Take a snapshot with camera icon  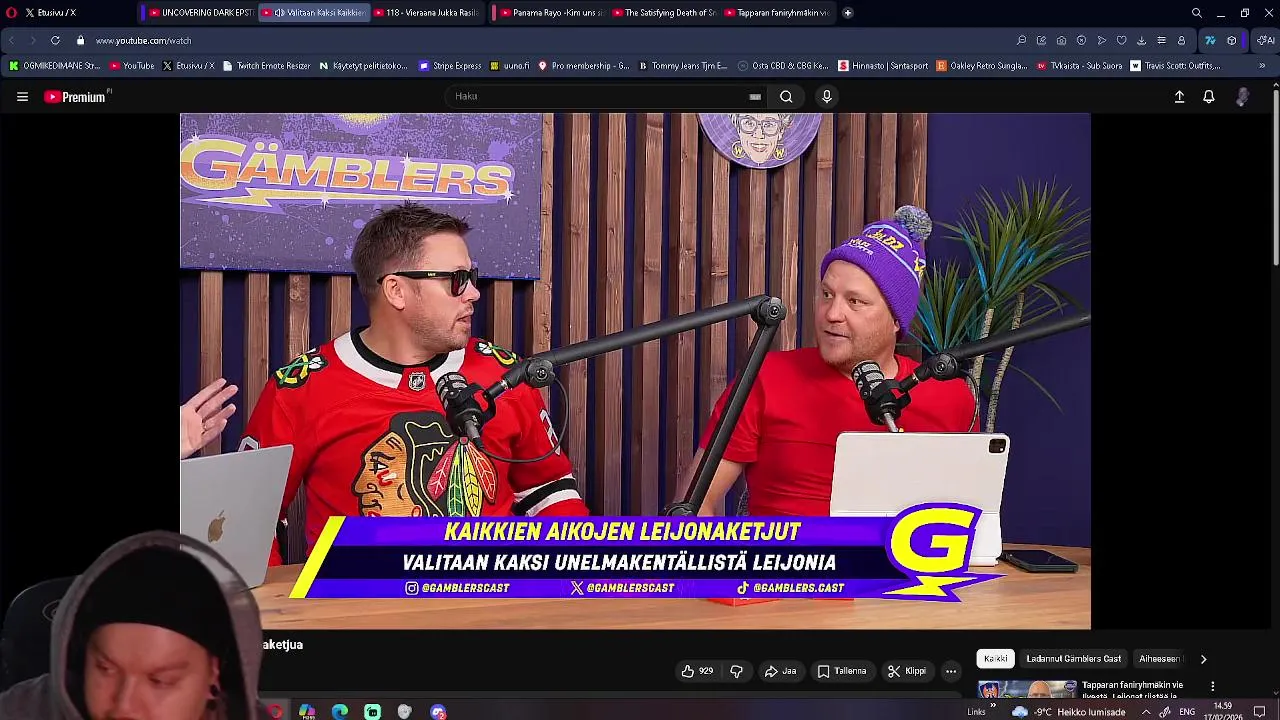[1061, 41]
